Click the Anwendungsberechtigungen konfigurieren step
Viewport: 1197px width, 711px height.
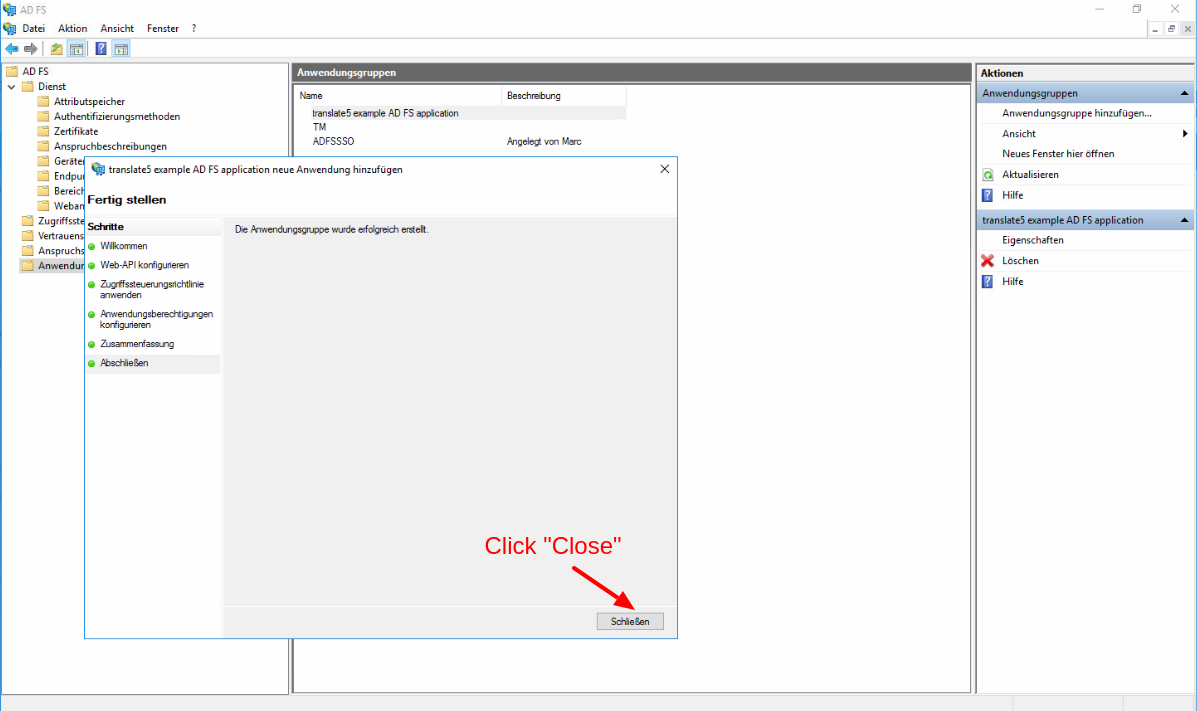[x=156, y=319]
